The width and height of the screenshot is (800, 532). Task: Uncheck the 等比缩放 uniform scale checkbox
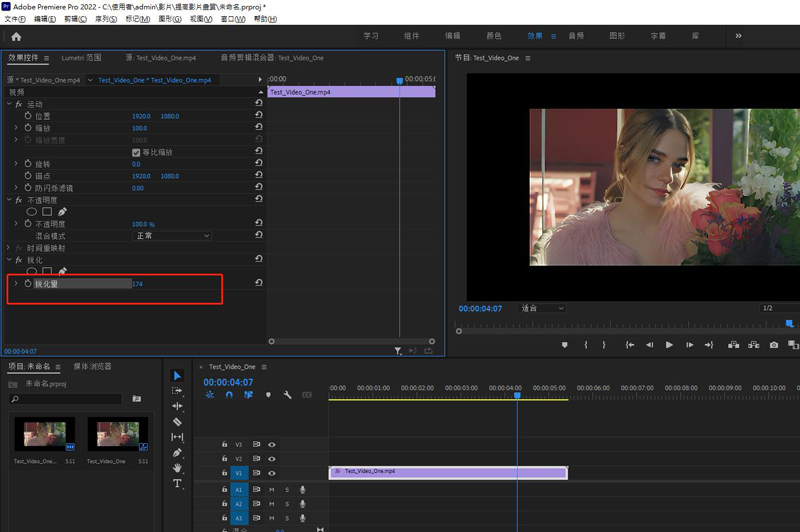(137, 152)
